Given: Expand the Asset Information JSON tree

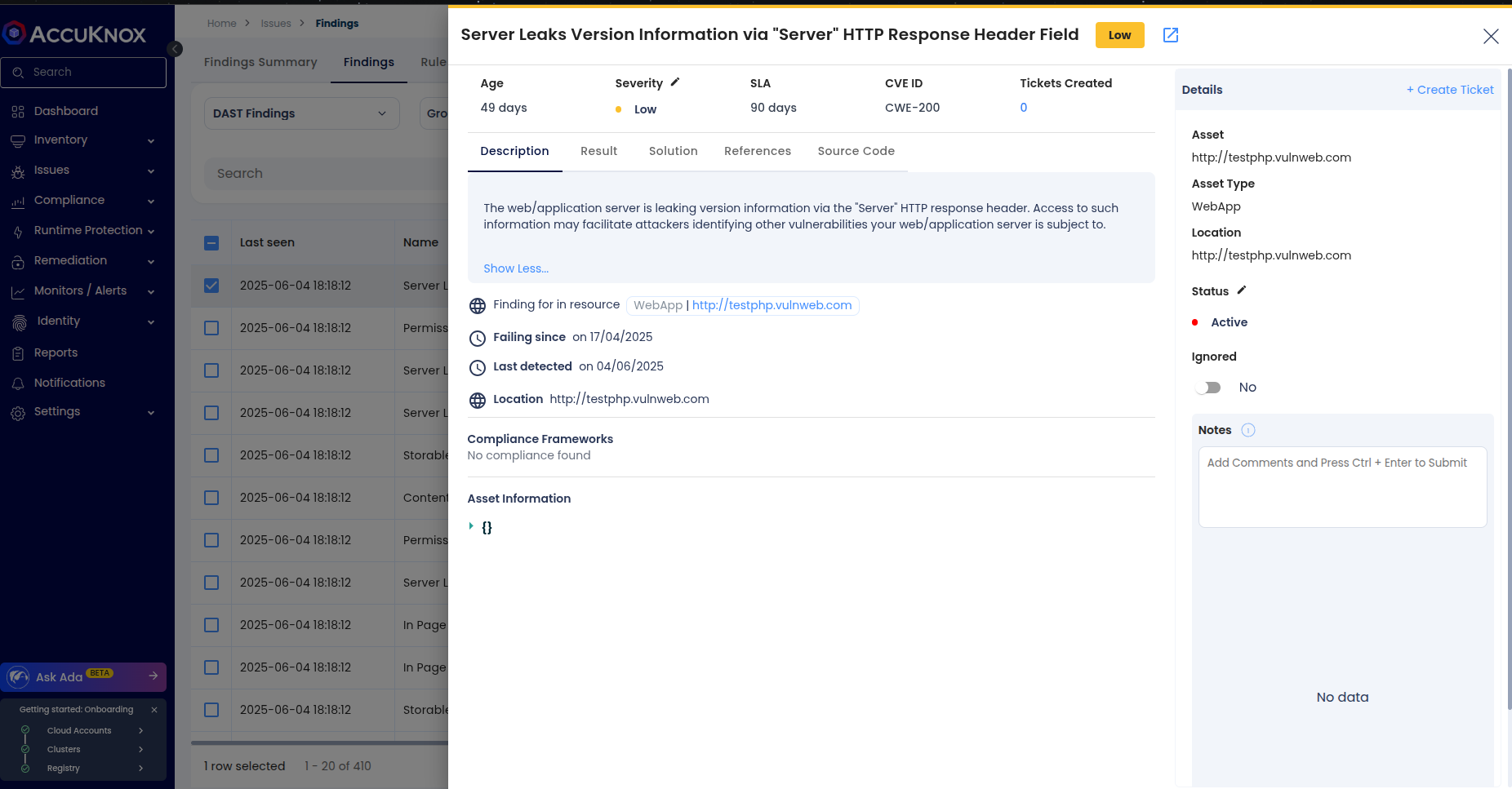Looking at the screenshot, I should click(471, 527).
